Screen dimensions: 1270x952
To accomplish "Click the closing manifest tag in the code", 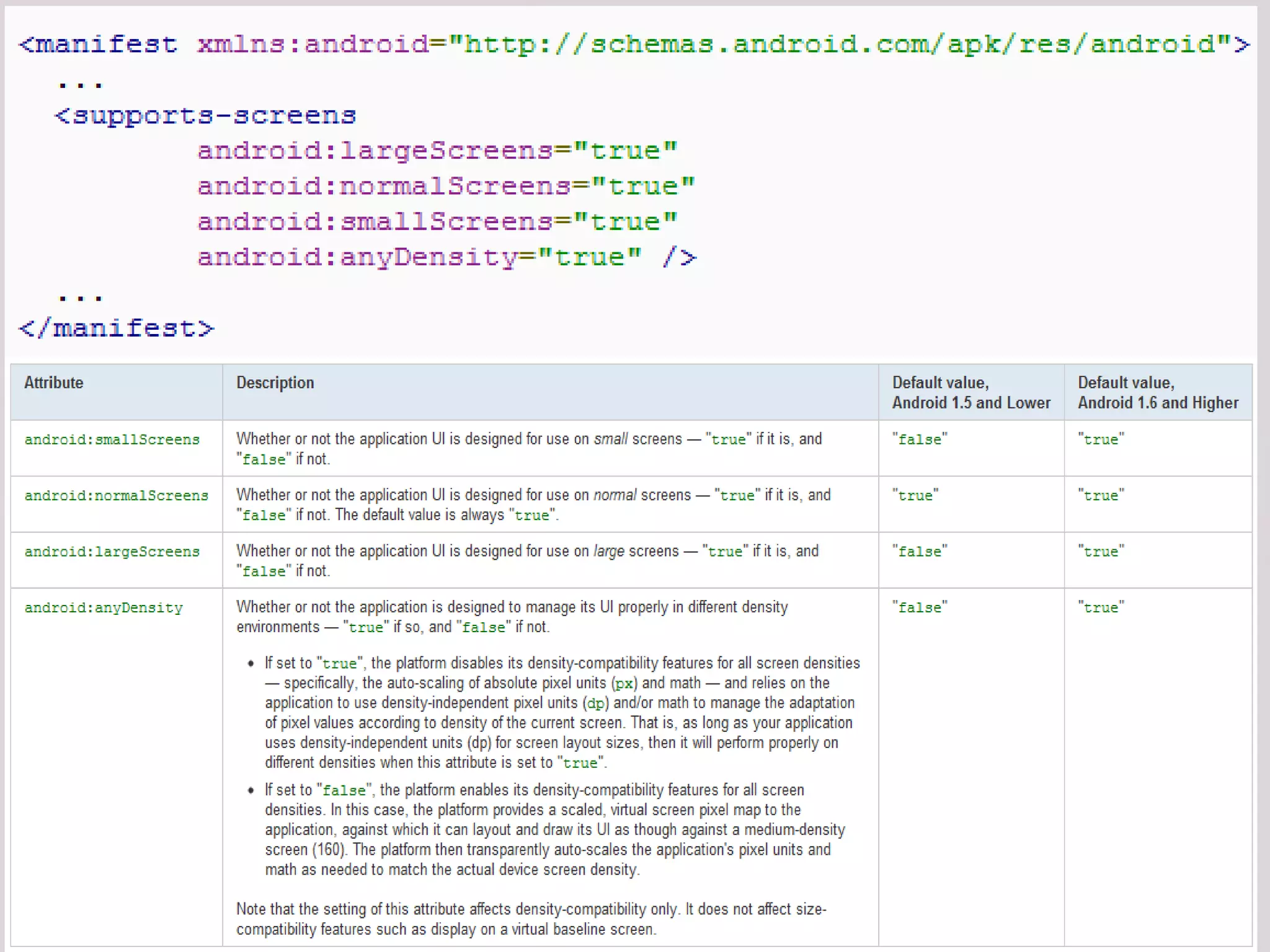I will coord(117,328).
